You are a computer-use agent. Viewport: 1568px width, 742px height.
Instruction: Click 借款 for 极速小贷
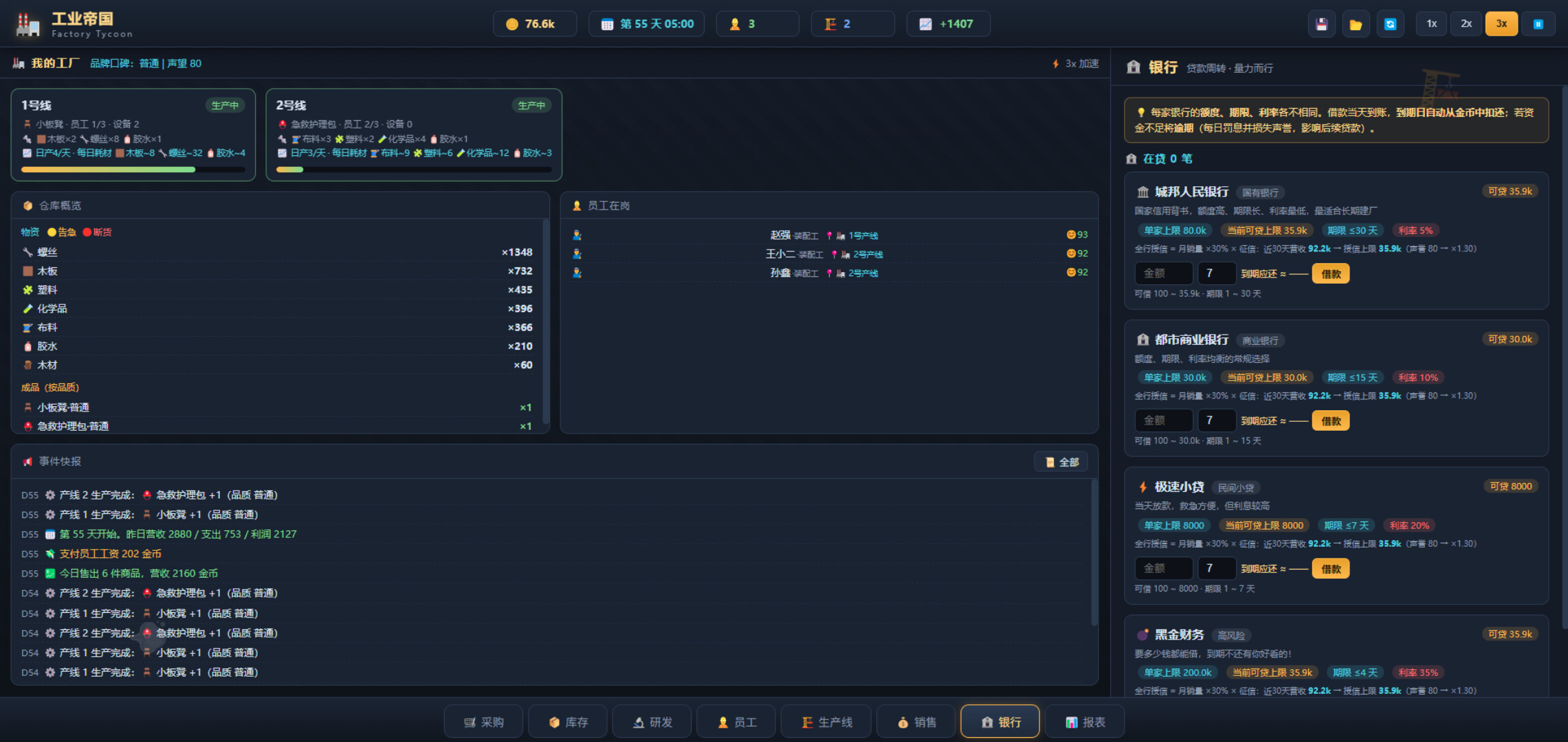(1331, 569)
